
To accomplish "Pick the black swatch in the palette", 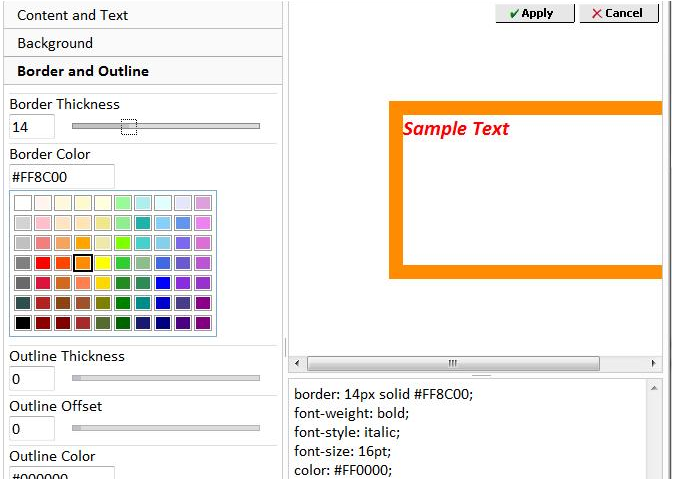I will (23, 323).
